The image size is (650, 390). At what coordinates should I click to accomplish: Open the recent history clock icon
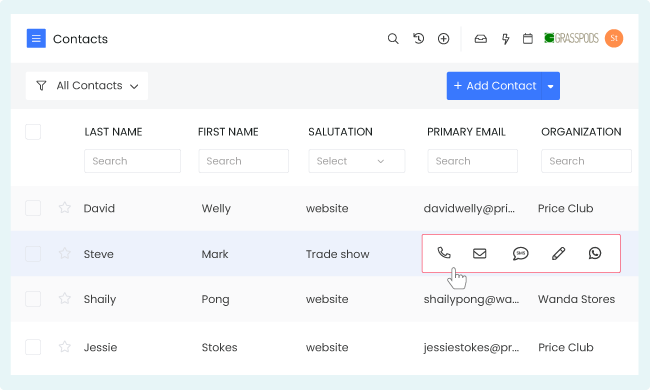pos(418,39)
